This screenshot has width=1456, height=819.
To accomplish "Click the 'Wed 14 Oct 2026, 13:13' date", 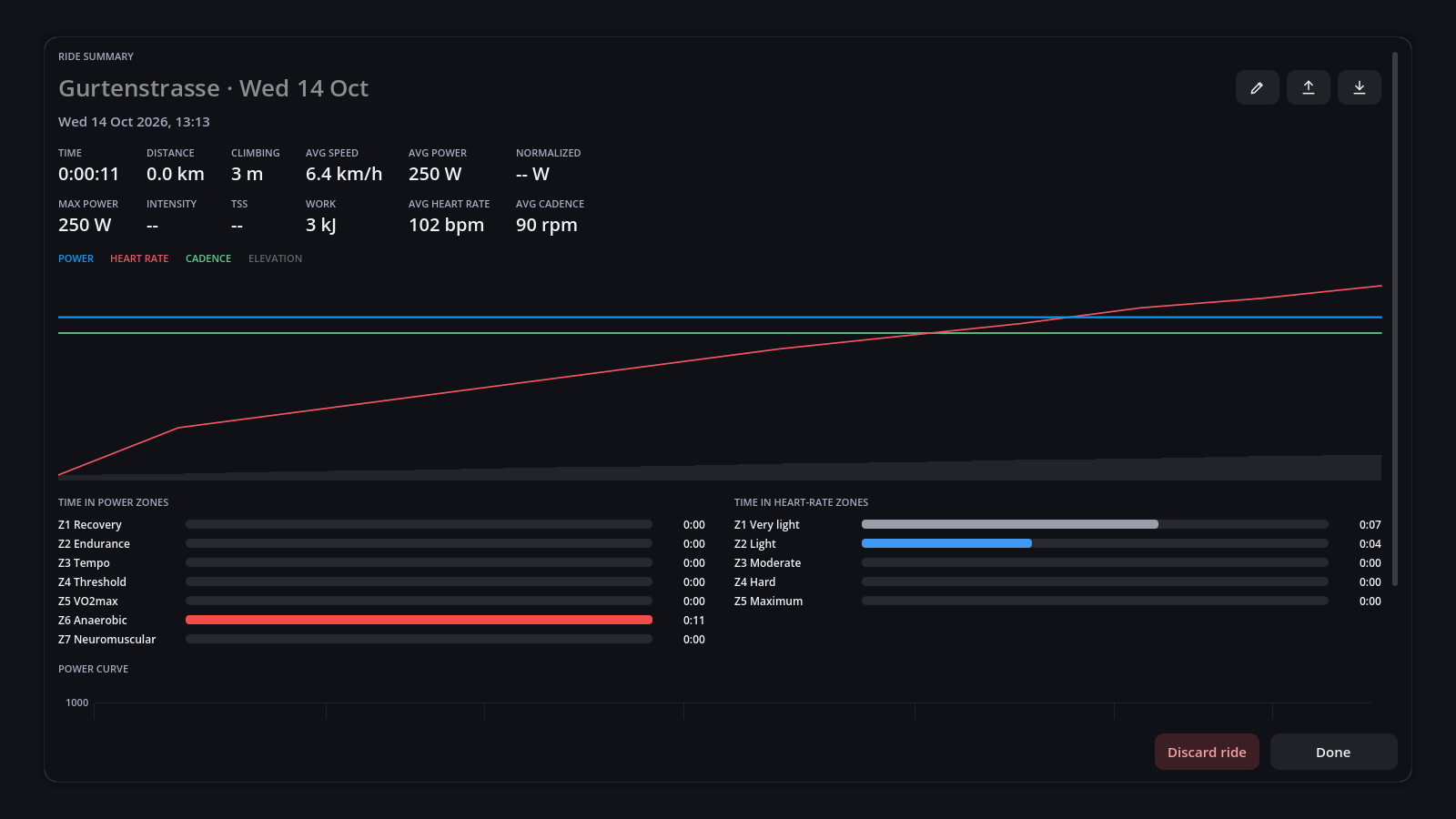I will (134, 122).
